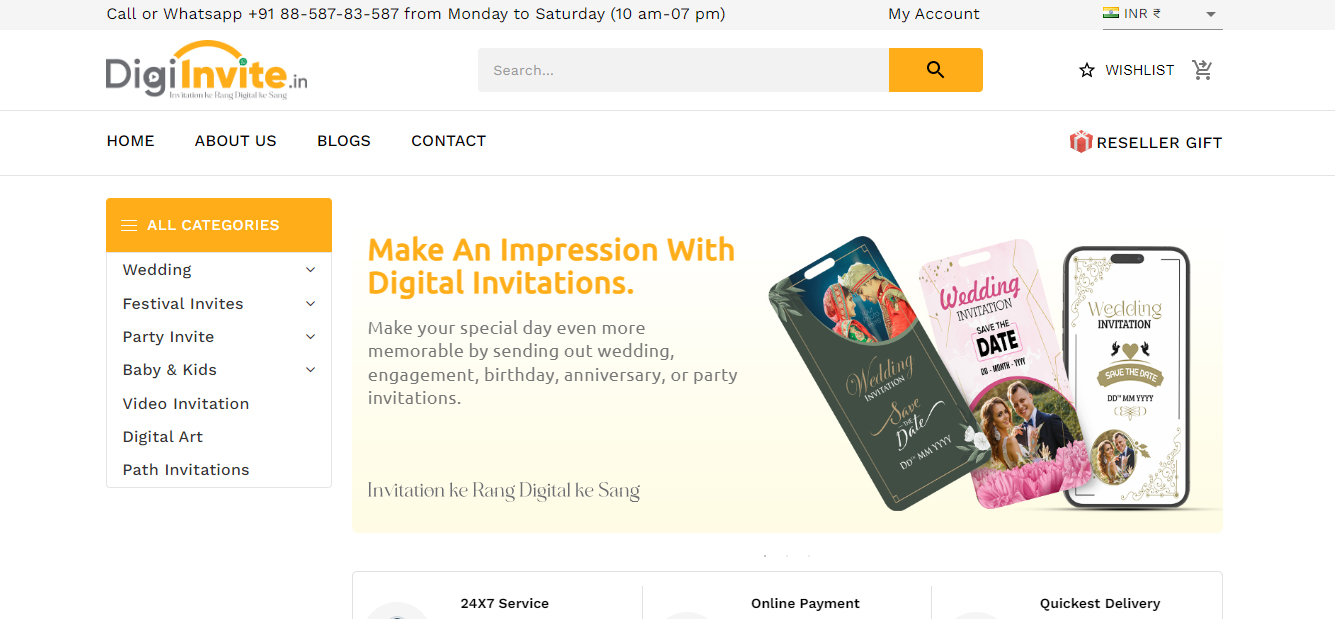Go to the Home menu item
1335x619 pixels.
point(131,141)
